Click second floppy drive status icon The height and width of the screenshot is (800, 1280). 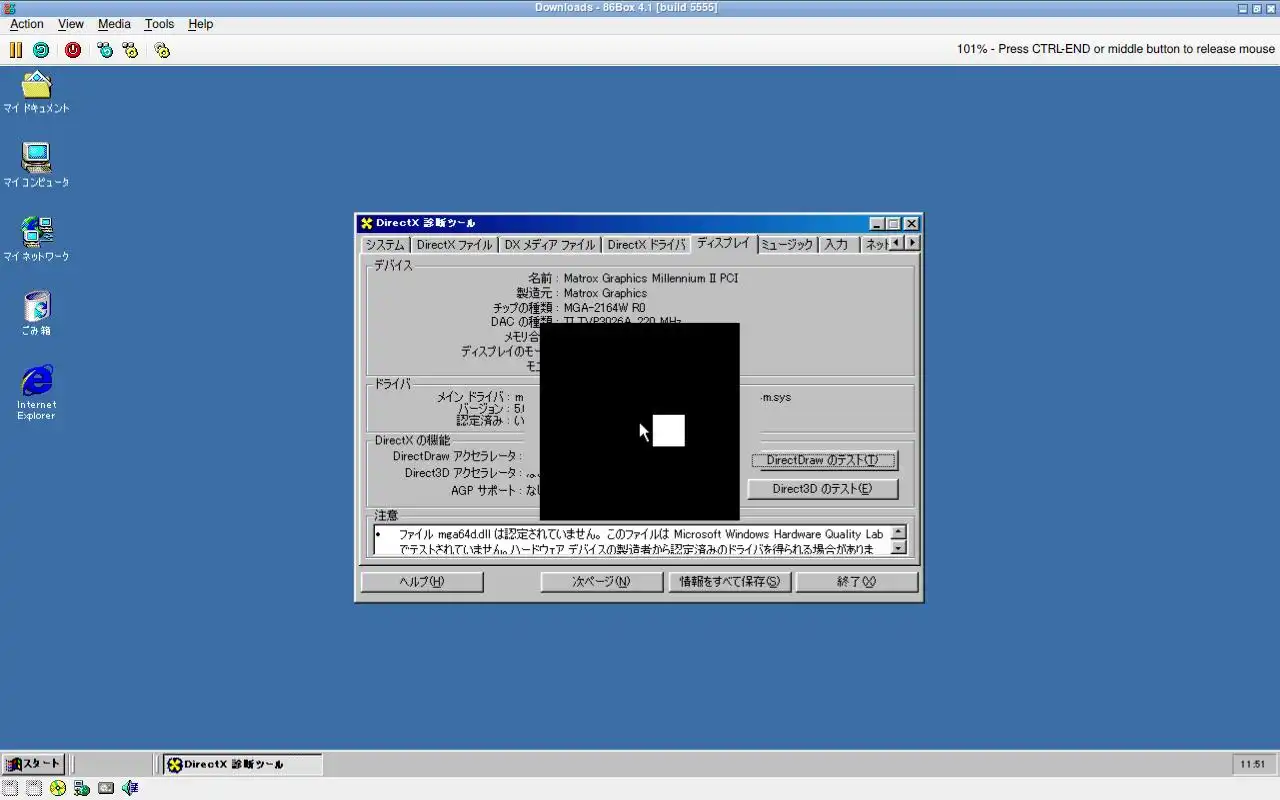click(34, 788)
